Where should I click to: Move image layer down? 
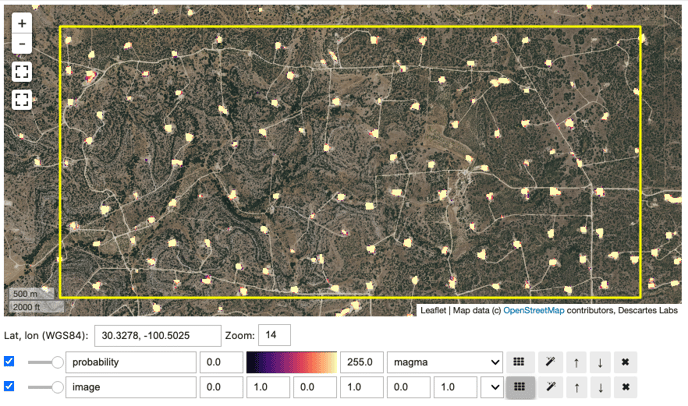(x=600, y=387)
